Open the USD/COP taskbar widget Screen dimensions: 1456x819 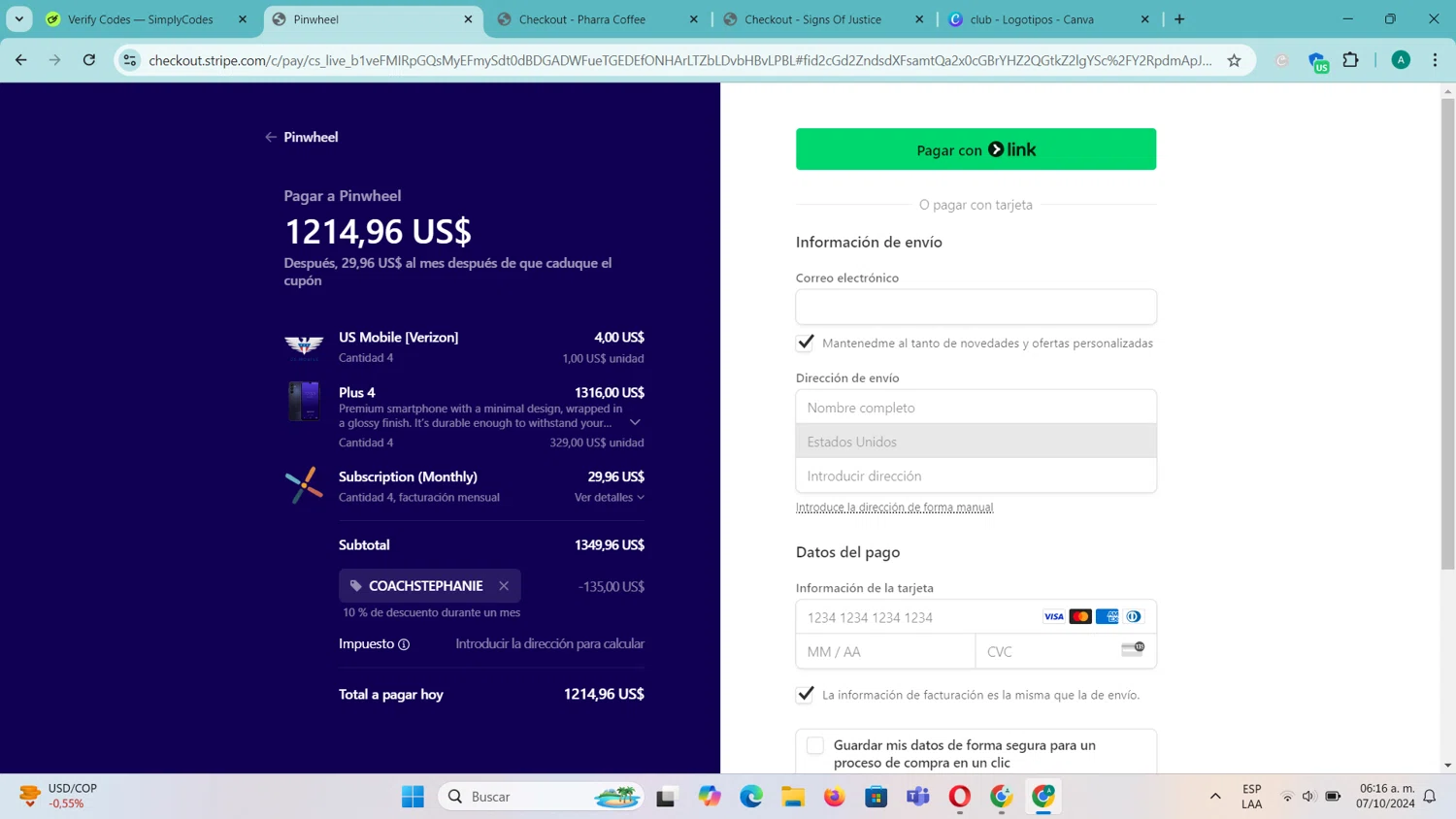pos(60,796)
